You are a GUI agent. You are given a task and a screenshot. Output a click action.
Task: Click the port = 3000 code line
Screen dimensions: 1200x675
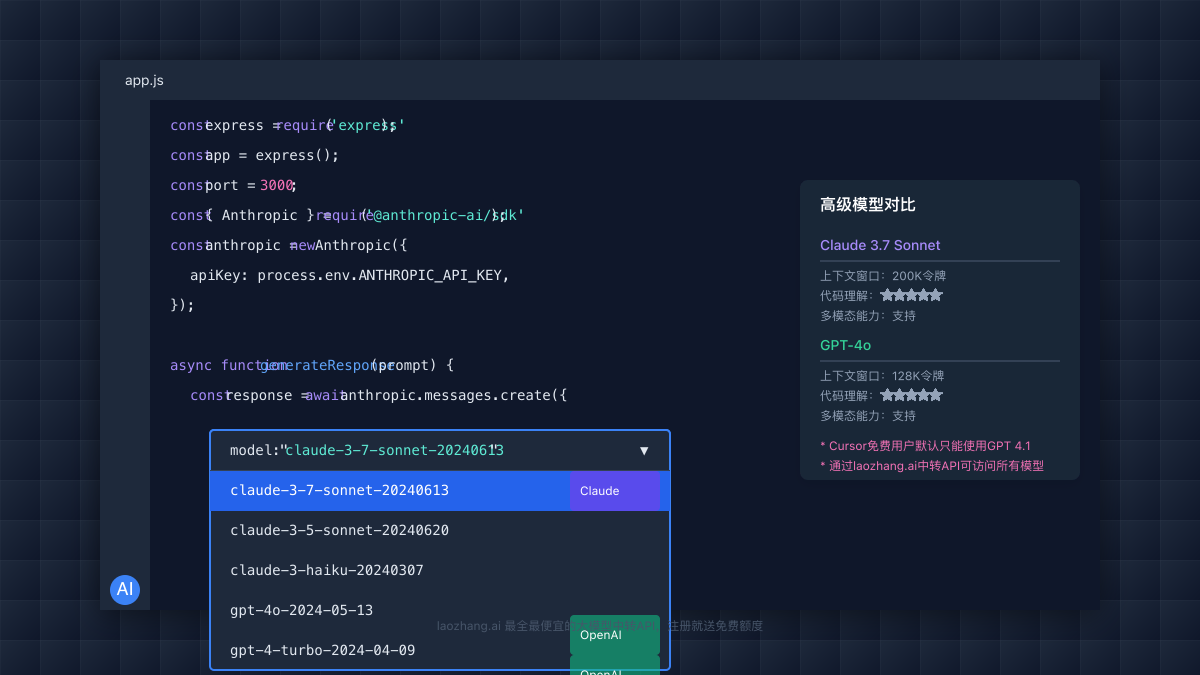(x=234, y=185)
